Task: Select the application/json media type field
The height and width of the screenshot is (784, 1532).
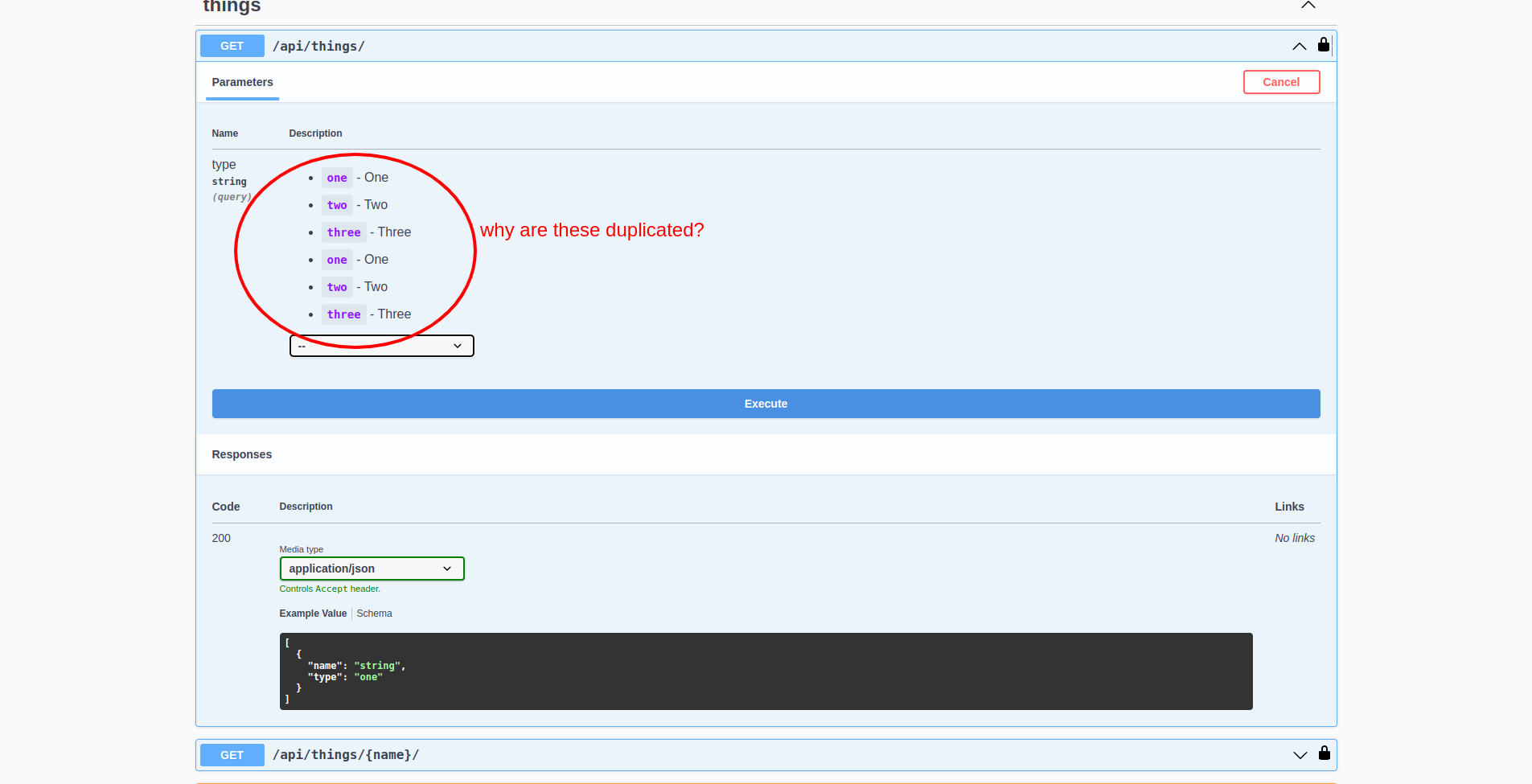Action: (x=372, y=569)
